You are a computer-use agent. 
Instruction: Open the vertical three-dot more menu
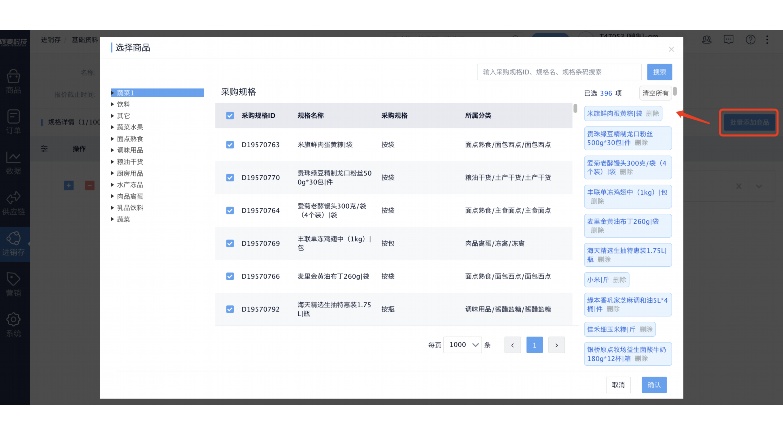pos(767,40)
